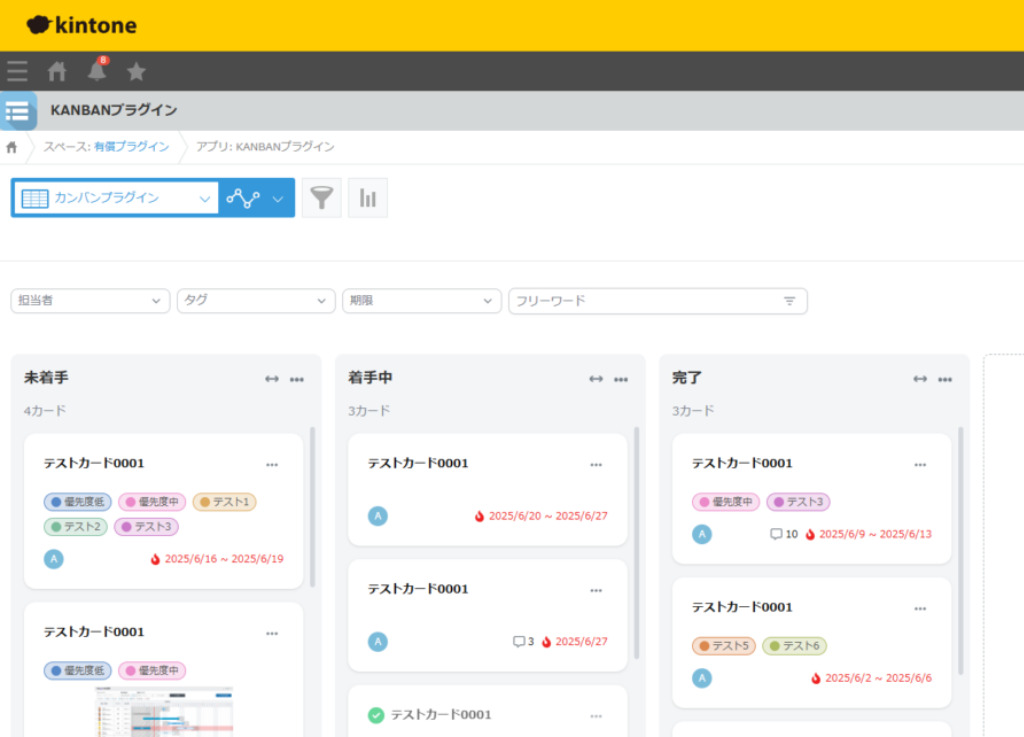Click the 完了 column scrollbar

pos(961,550)
